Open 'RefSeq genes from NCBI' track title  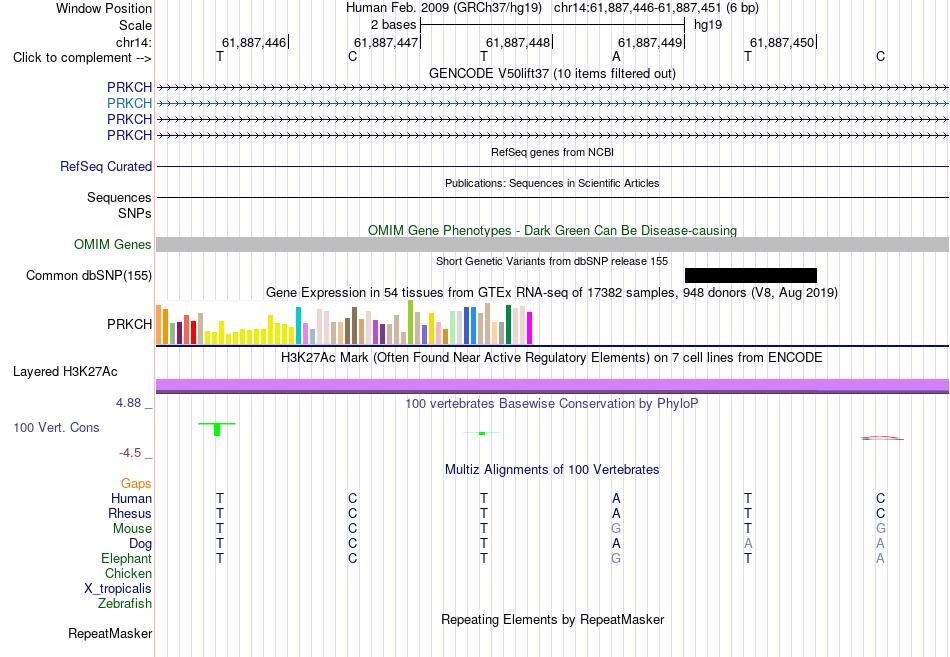[x=552, y=152]
